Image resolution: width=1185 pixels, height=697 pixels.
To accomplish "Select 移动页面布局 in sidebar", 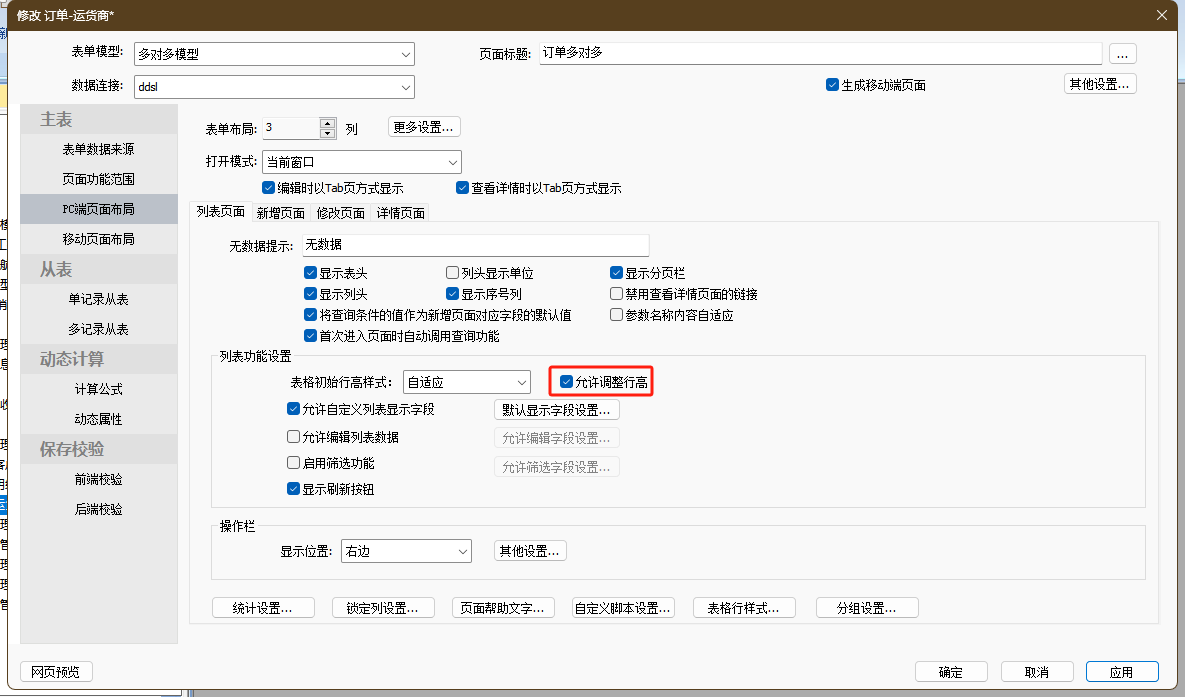I will pyautogui.click(x=98, y=239).
